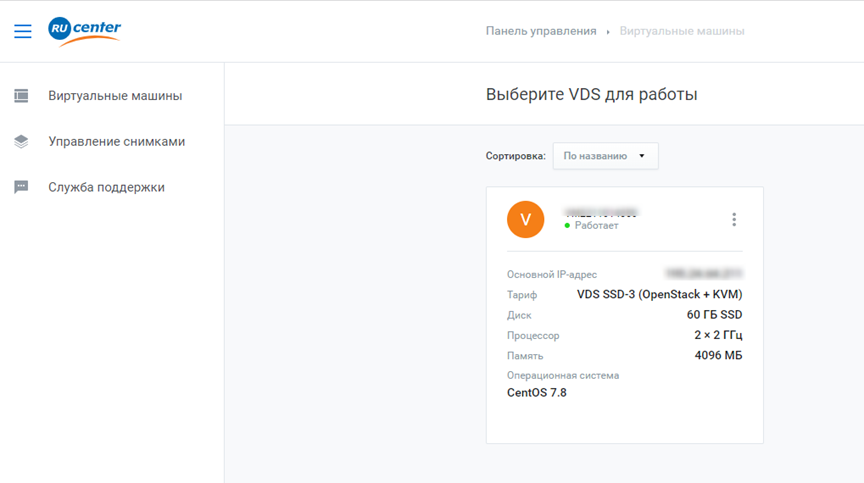Viewport: 864px width, 483px height.
Task: Click the heading Выберите VDS для работы
Action: tap(591, 94)
